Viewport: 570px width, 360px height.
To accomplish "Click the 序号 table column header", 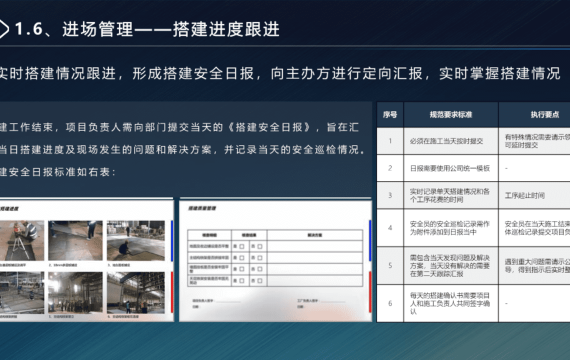I will click(x=390, y=115).
